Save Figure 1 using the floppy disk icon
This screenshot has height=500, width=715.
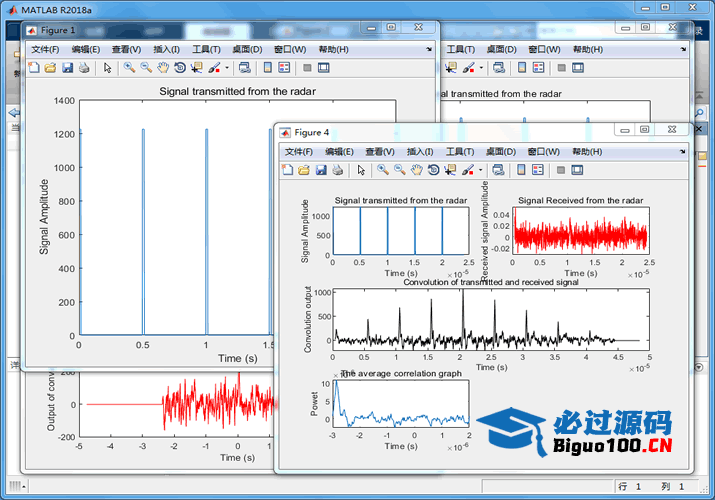click(x=68, y=68)
